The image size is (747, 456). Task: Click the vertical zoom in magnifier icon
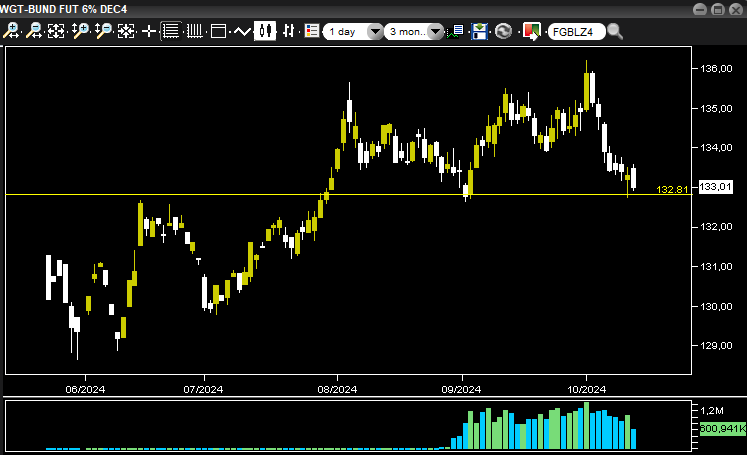[80, 31]
